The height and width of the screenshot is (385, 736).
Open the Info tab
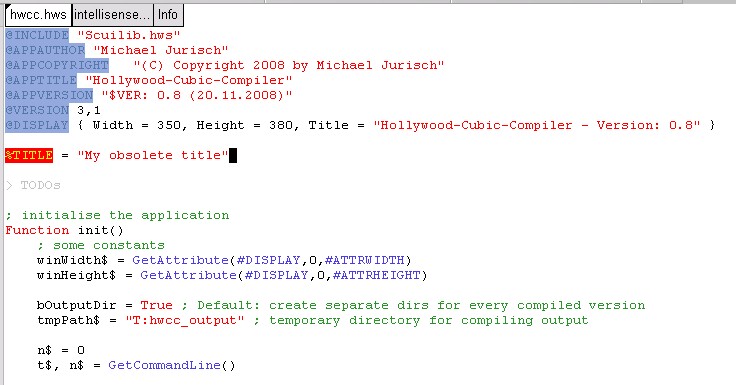(x=168, y=15)
